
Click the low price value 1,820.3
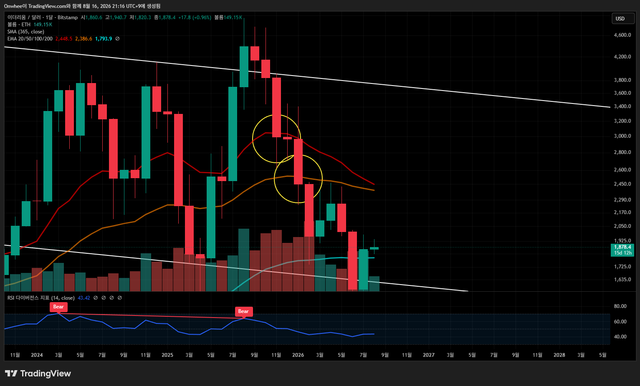(x=142, y=18)
